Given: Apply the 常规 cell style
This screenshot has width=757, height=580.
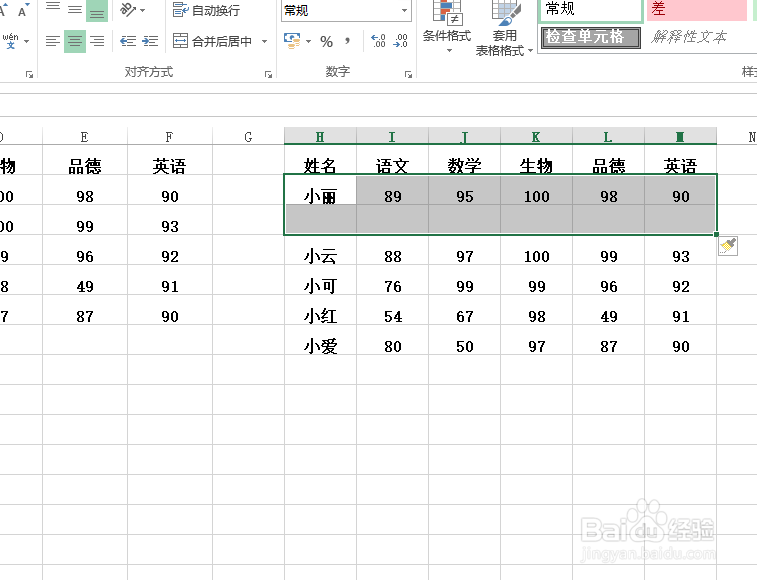Looking at the screenshot, I should (590, 10).
